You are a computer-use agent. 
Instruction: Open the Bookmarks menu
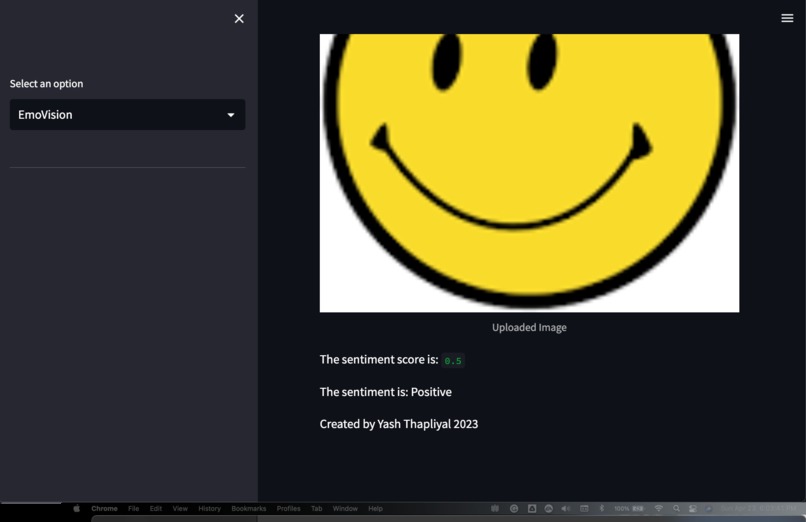click(x=249, y=509)
